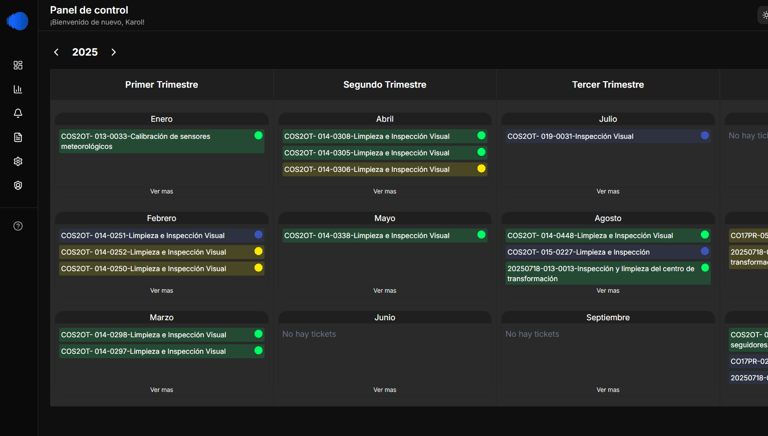Open ticket COS2OT- 014-0252 in Febrero
Viewport: 768px width, 436px height.
click(162, 252)
